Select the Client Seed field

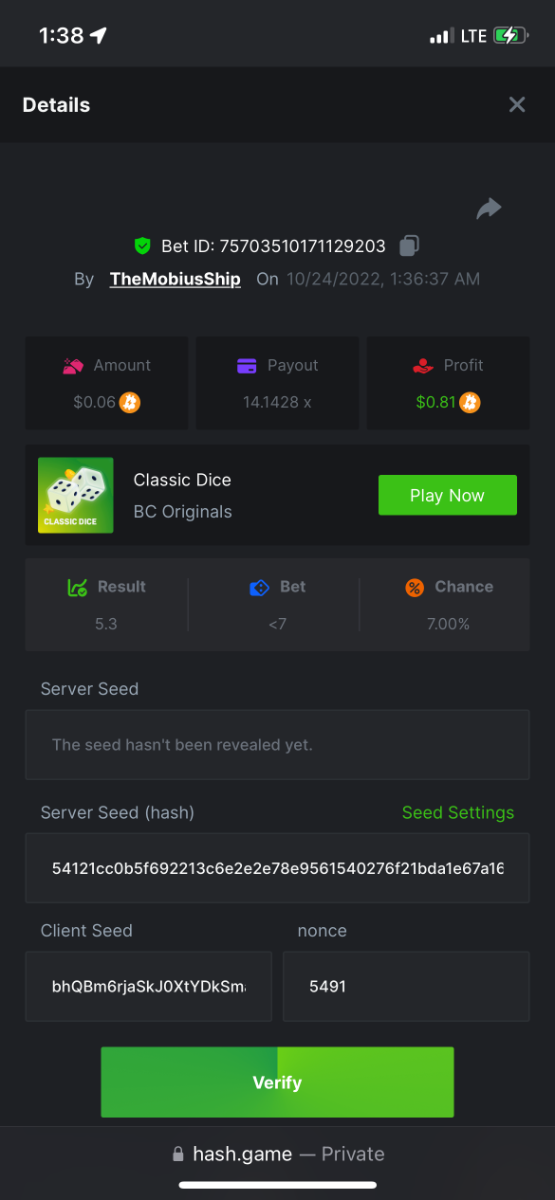pos(148,986)
